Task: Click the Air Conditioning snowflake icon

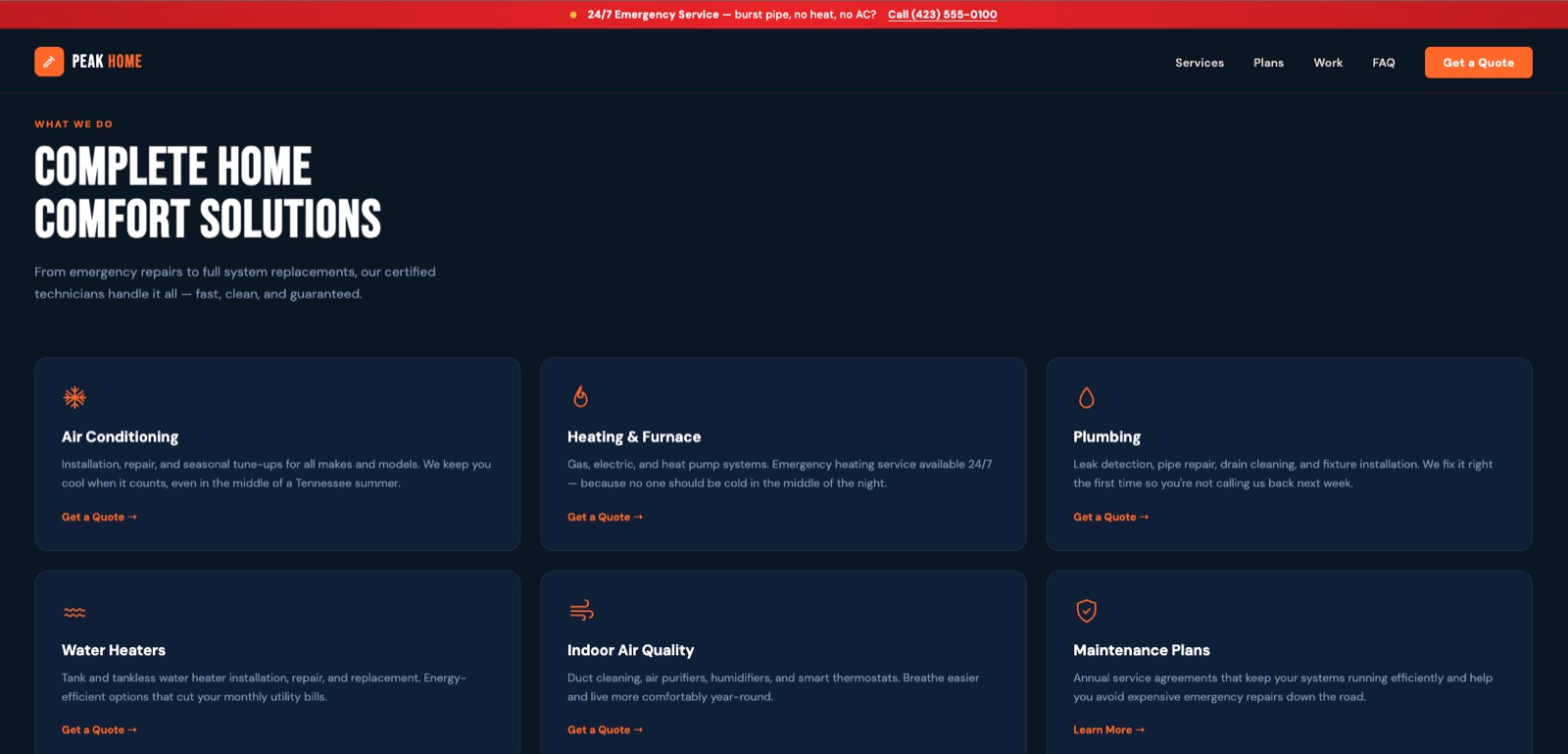Action: (74, 397)
